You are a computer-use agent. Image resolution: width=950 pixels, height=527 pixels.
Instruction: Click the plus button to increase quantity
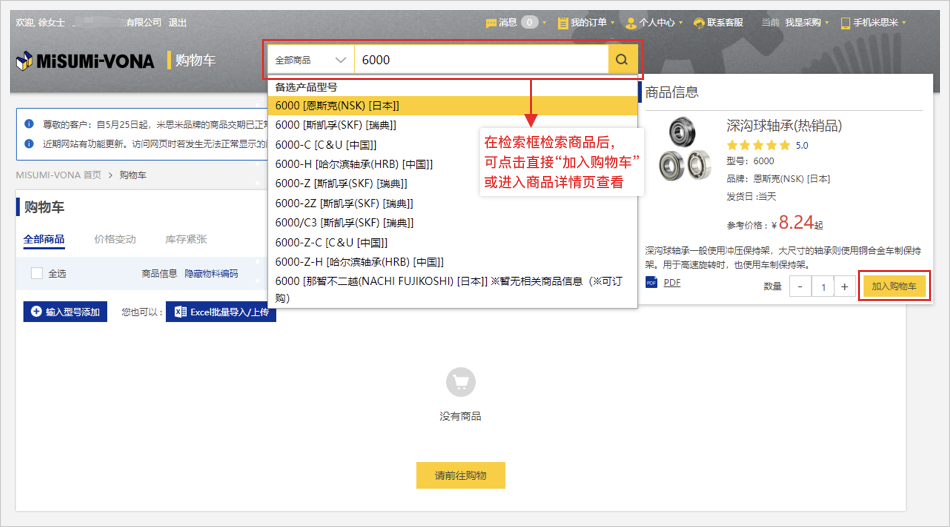pos(845,287)
